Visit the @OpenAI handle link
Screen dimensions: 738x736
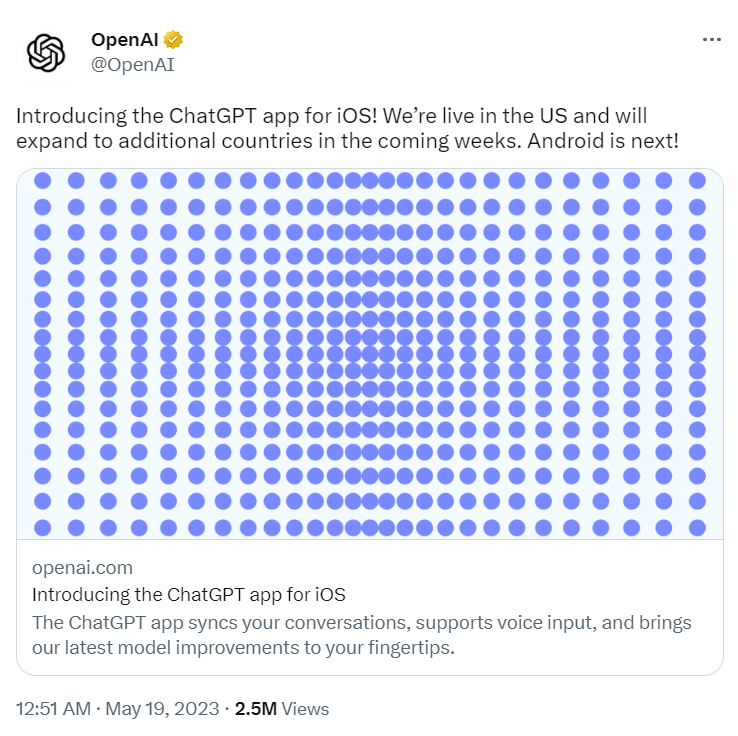133,65
